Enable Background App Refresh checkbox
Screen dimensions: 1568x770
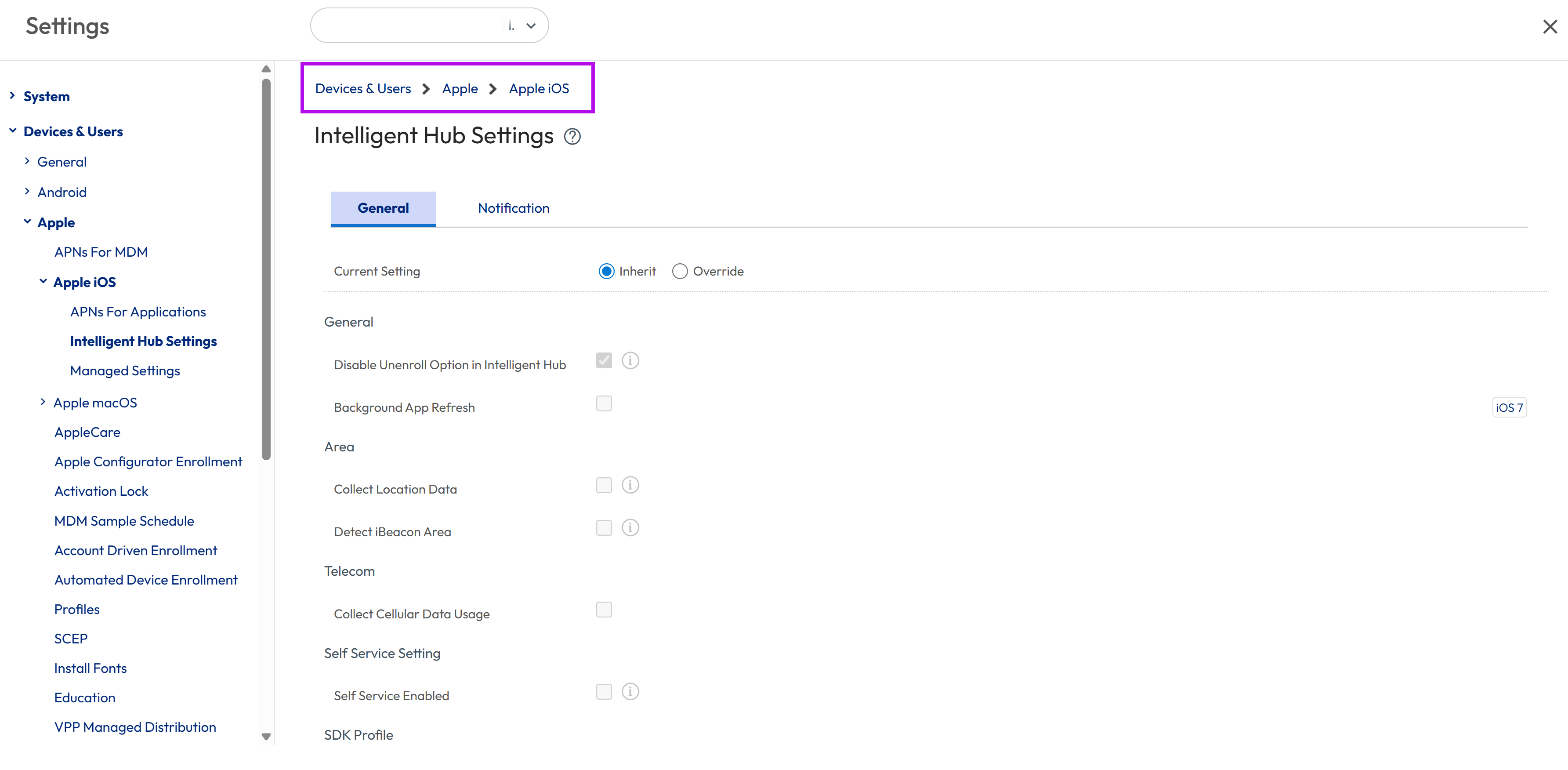coord(604,403)
